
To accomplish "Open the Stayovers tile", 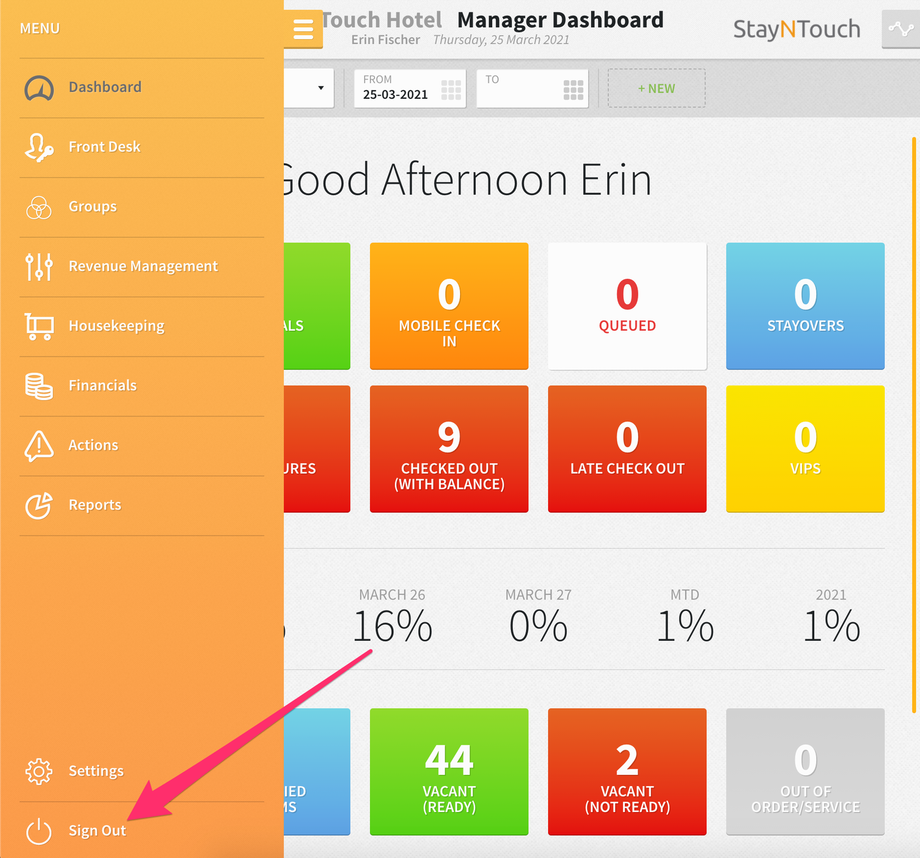I will 805,306.
